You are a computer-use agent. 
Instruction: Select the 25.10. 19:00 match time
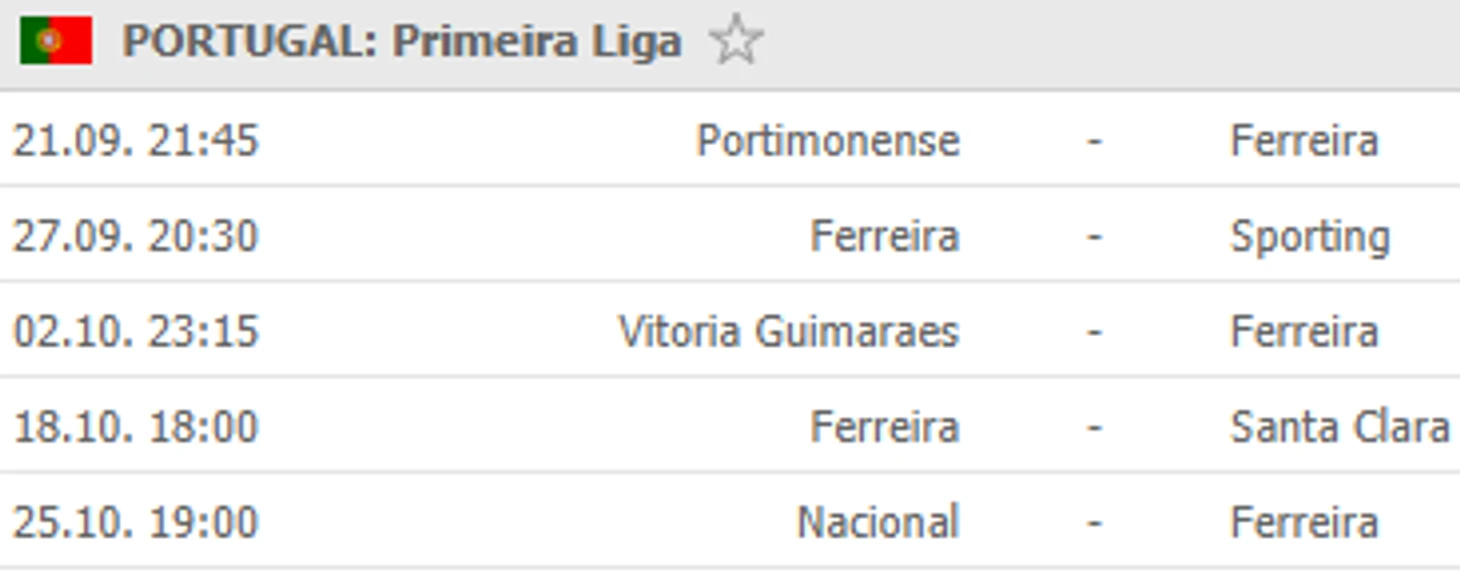(136, 522)
